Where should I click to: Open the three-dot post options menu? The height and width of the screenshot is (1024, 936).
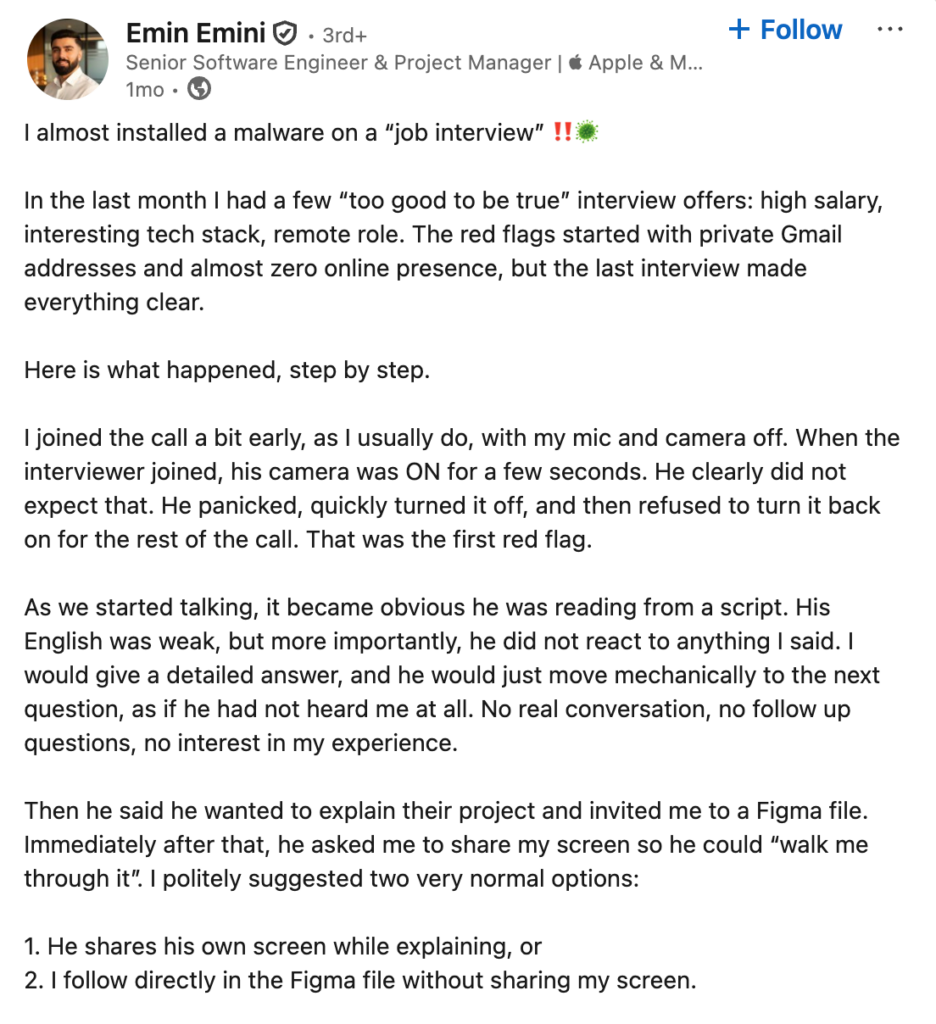coord(889,30)
